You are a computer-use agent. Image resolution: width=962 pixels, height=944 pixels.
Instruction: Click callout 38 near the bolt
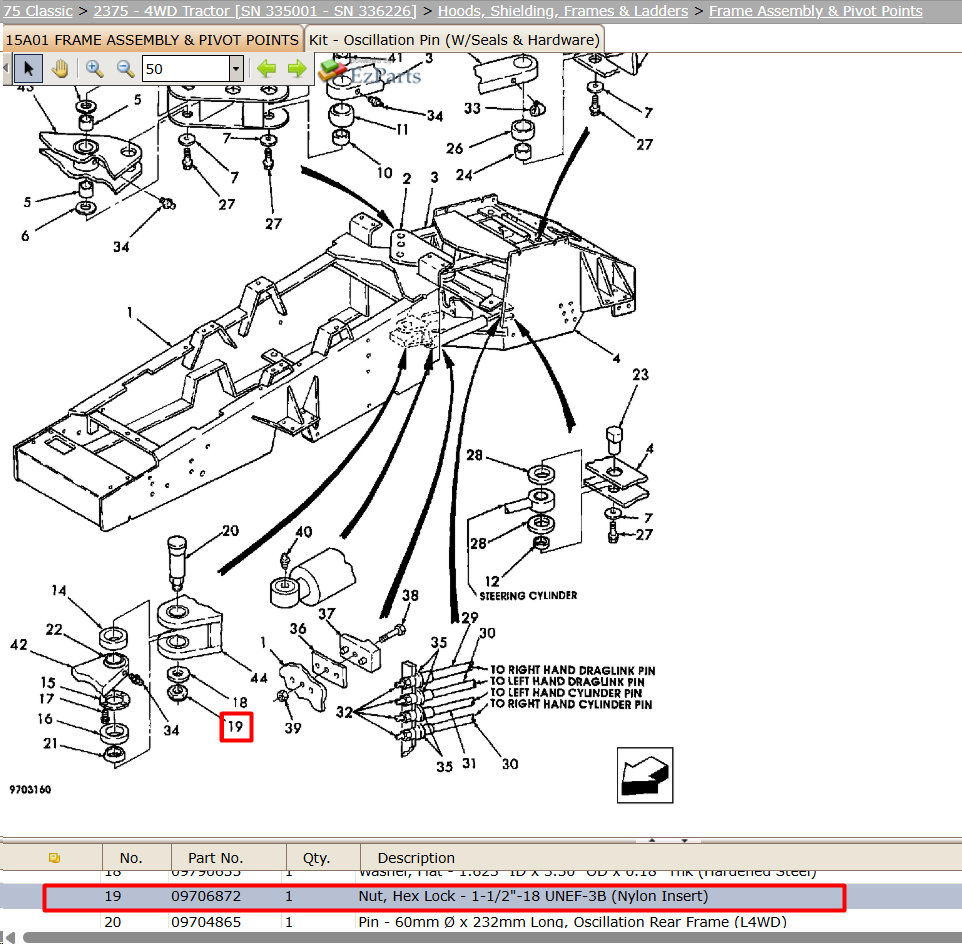pos(410,595)
